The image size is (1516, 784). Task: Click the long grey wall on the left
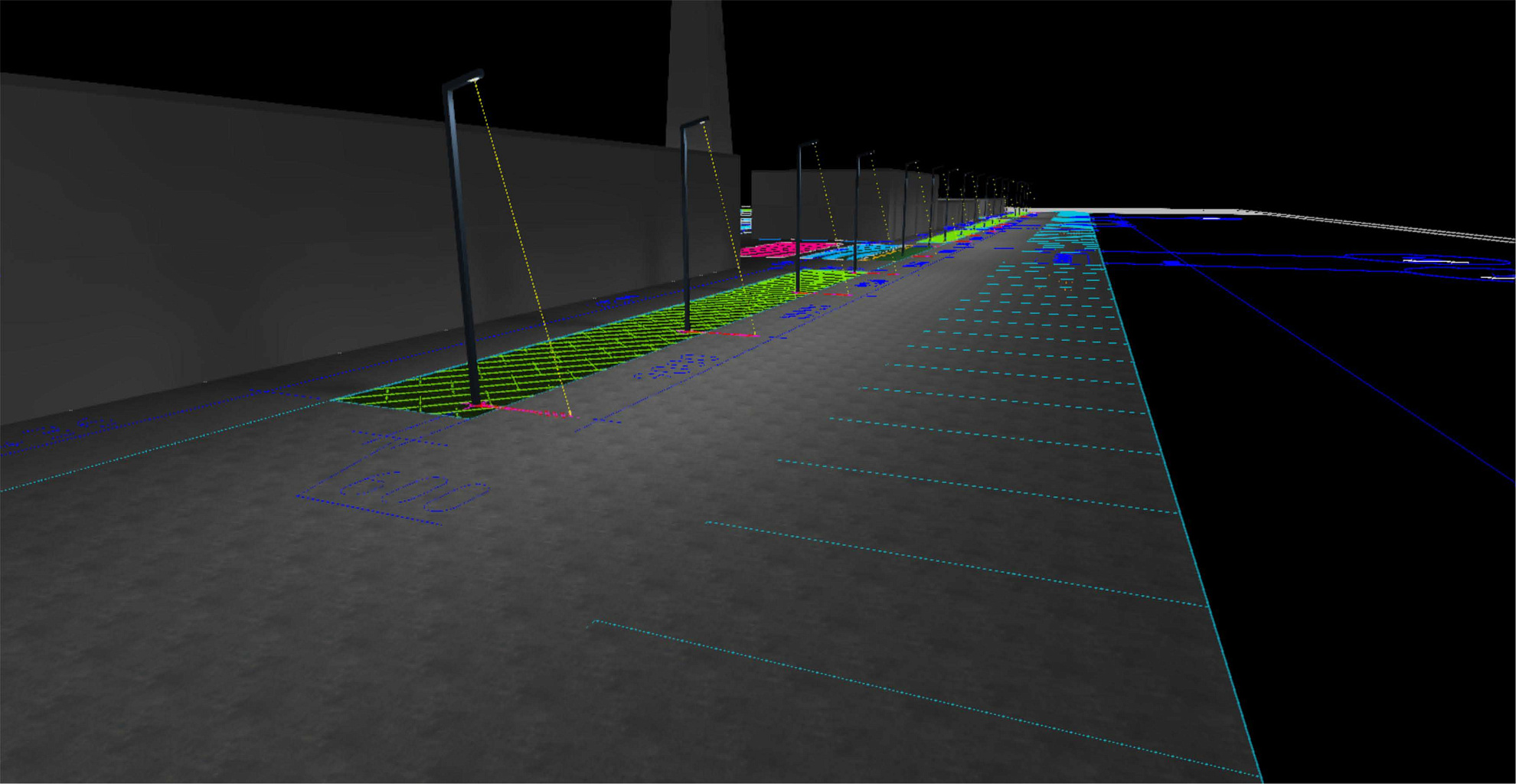[230, 230]
